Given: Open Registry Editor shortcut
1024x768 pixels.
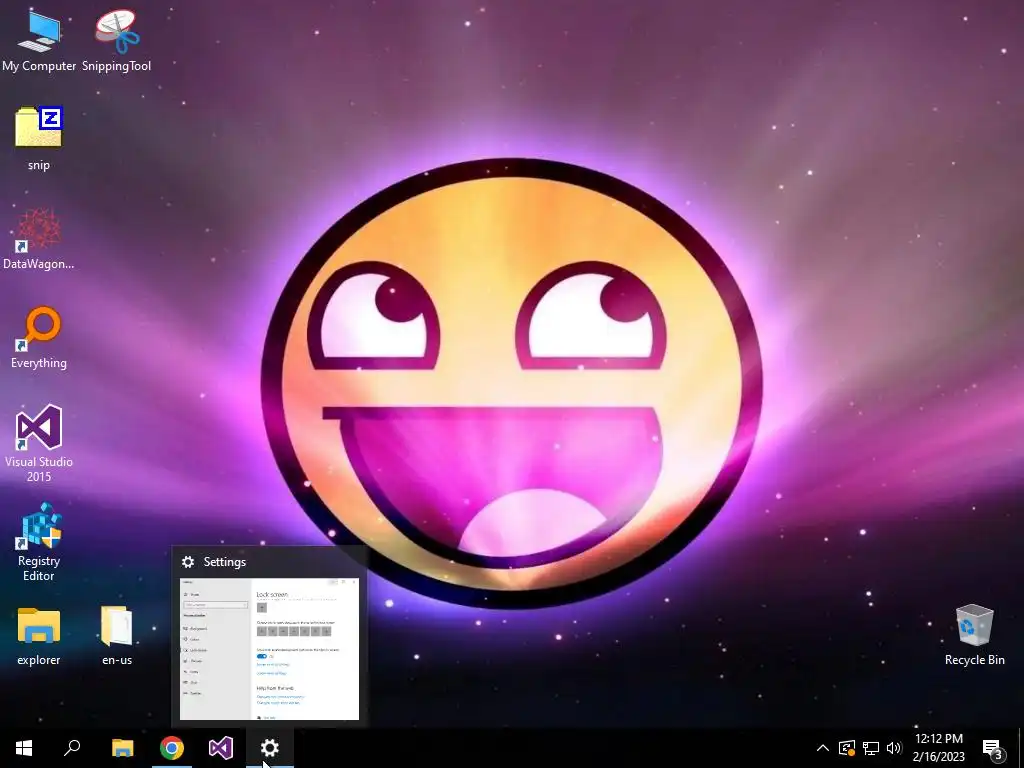Looking at the screenshot, I should [39, 542].
